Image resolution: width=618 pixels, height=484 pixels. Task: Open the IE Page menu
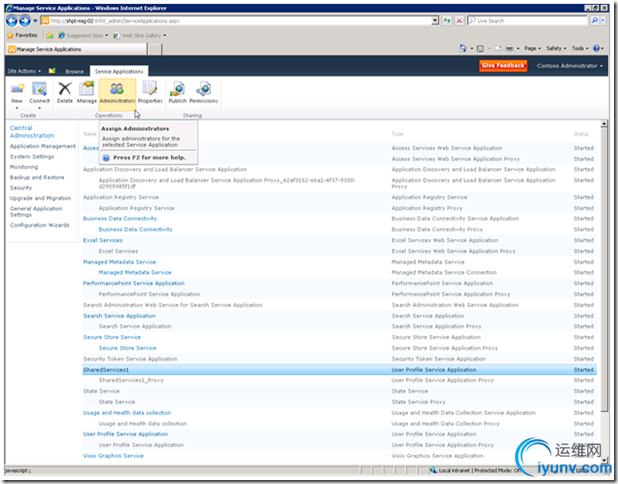pos(532,48)
